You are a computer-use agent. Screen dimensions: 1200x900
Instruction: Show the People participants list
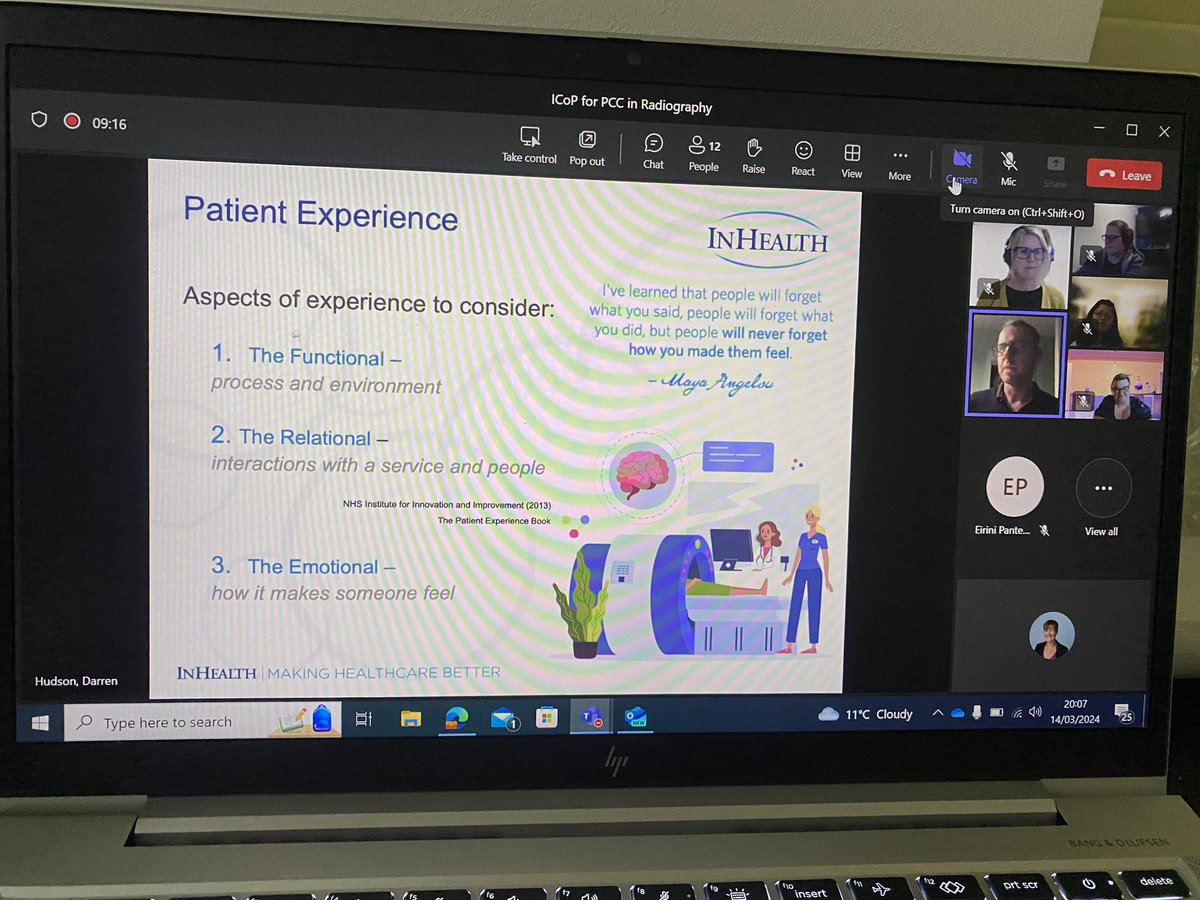coord(704,154)
